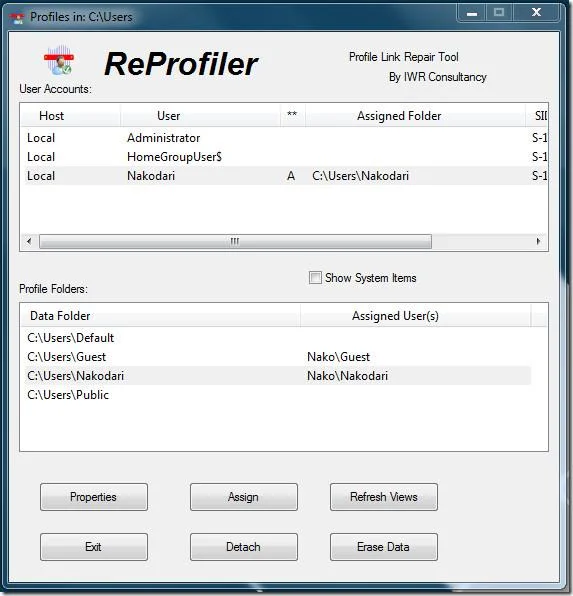This screenshot has width=573, height=596.
Task: Click the Exit button
Action: tap(94, 547)
